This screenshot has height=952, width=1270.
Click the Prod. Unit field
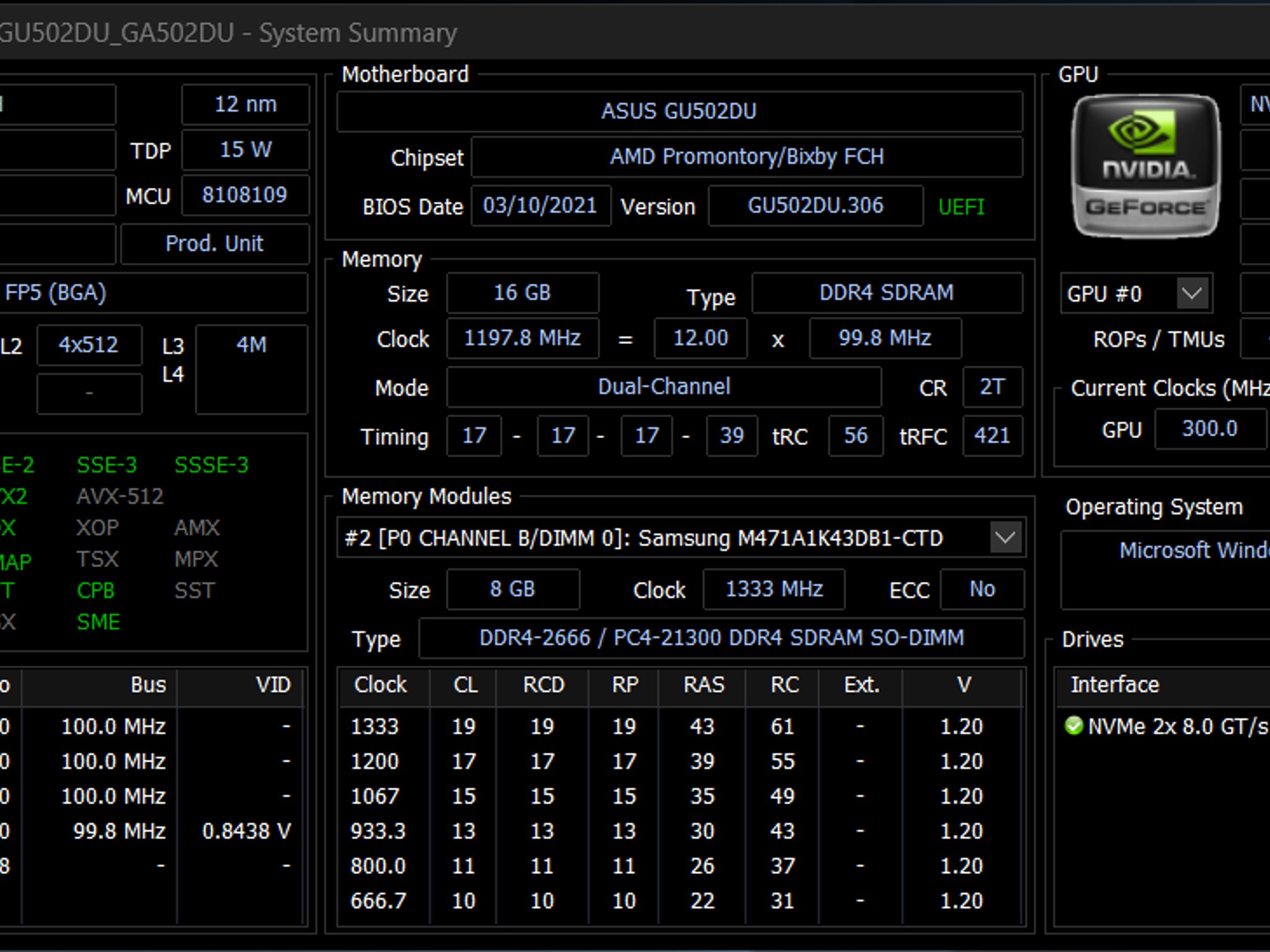[x=215, y=244]
